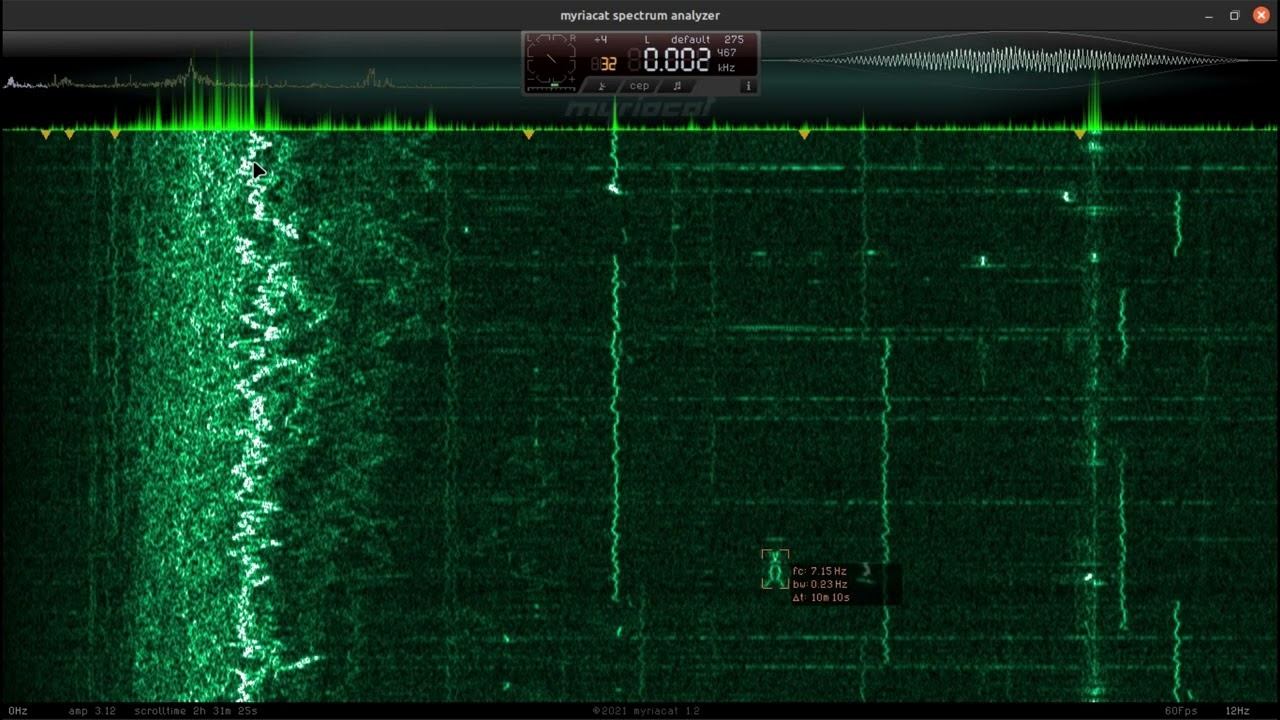
Task: Click the leftmost yellow frequency marker
Action: (x=46, y=134)
